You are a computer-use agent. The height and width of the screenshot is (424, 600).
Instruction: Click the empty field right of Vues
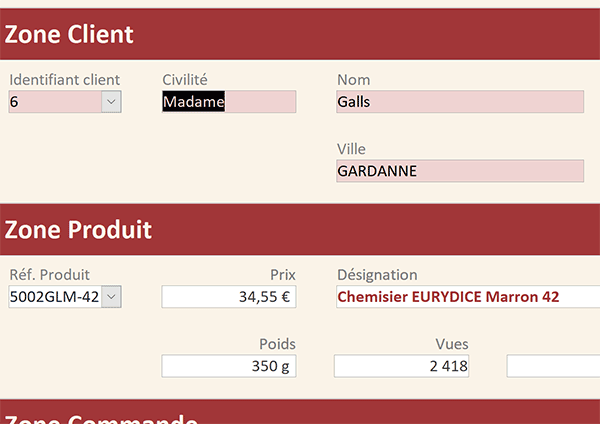pyautogui.click(x=553, y=366)
